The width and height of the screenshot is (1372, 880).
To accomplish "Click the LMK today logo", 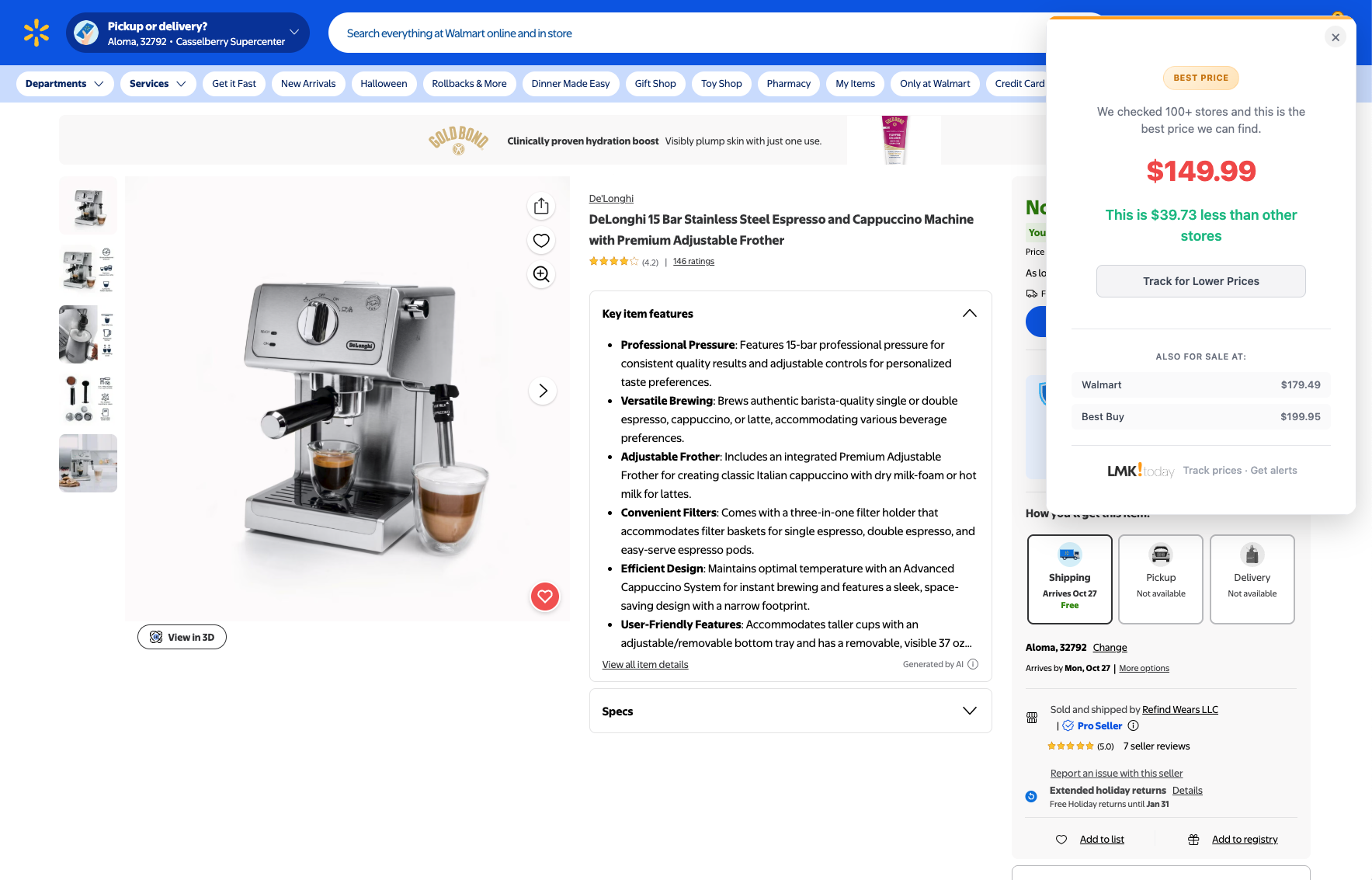I will click(1141, 471).
